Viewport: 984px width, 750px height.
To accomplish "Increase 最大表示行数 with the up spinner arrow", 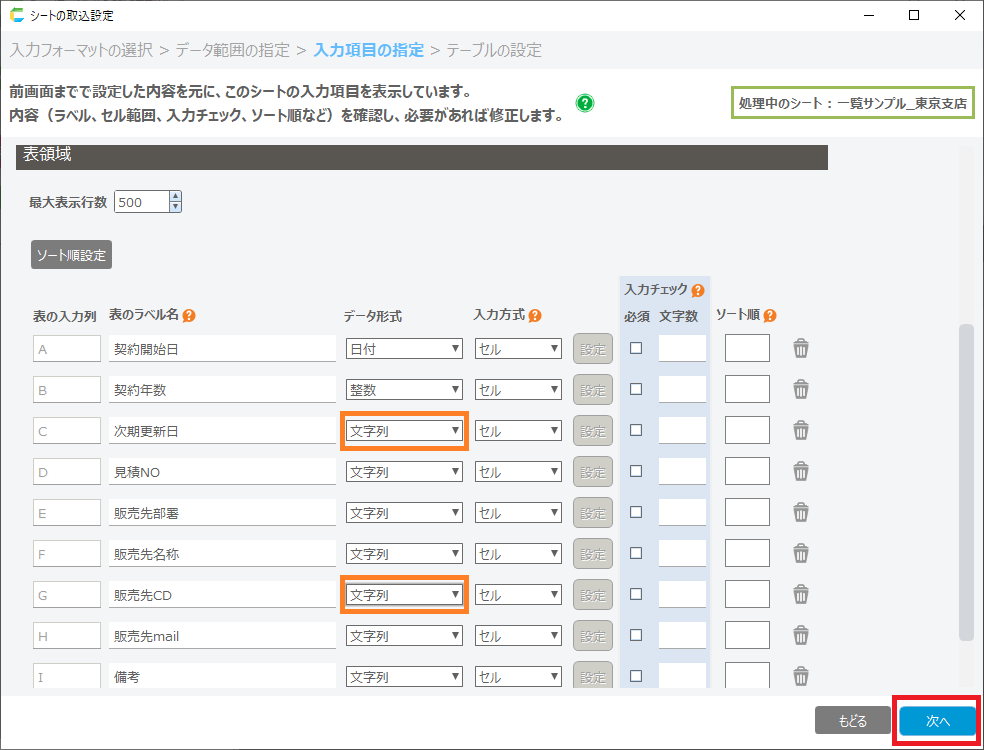I will (176, 196).
